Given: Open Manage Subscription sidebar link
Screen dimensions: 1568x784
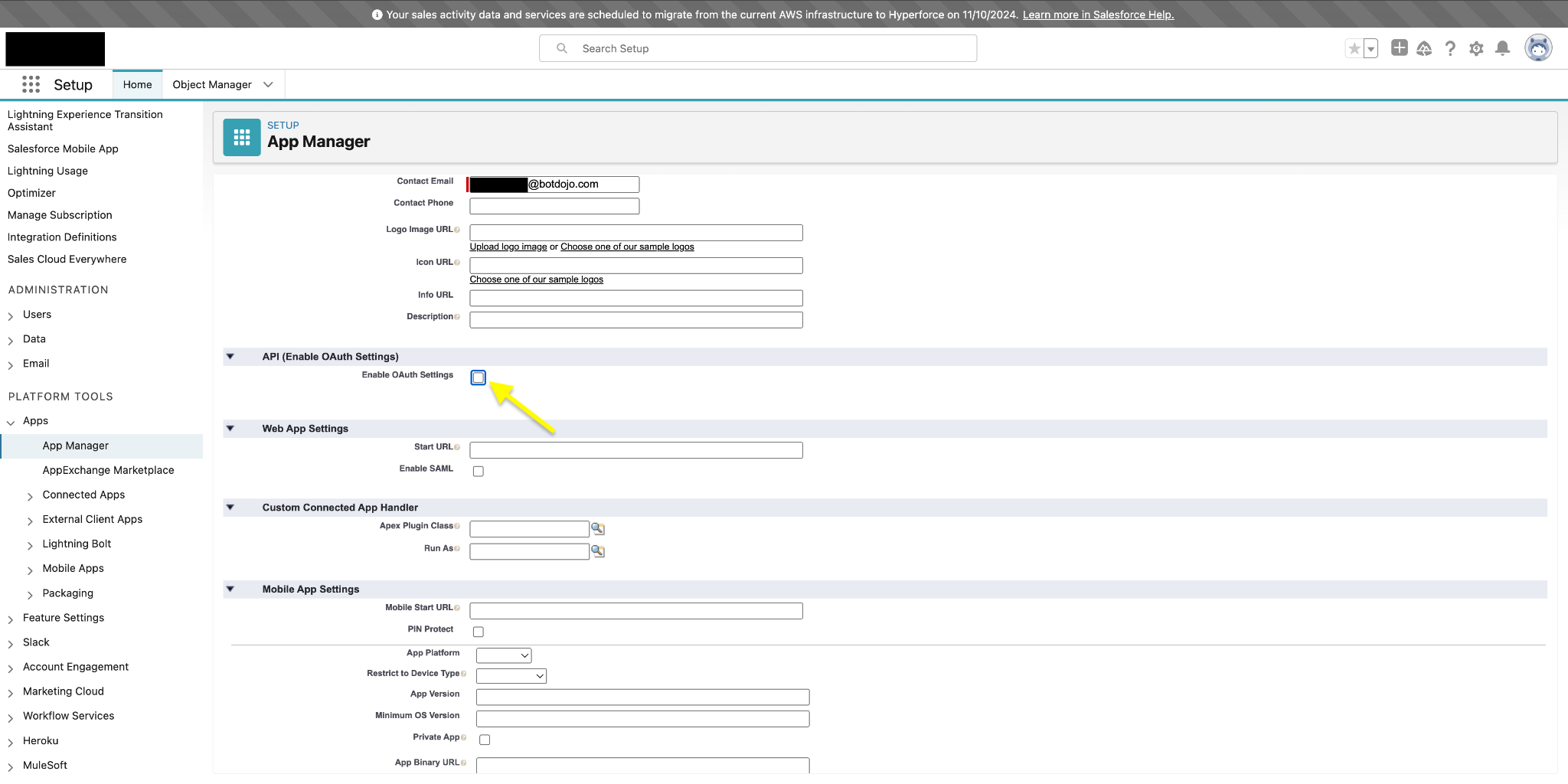Looking at the screenshot, I should (x=60, y=215).
